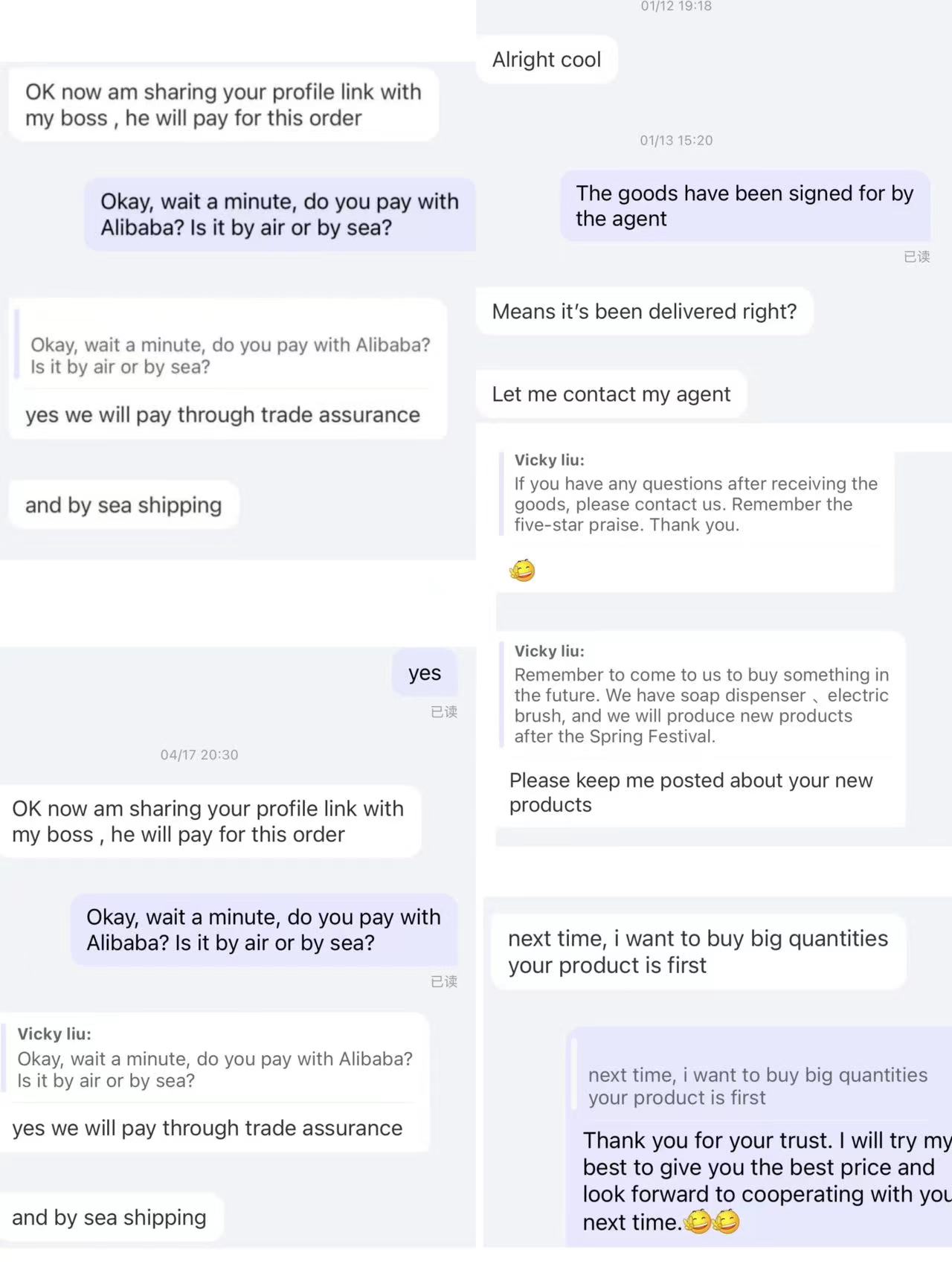Select the "The goods have been signed for" message
The width and height of the screenshot is (952, 1270).
[x=744, y=206]
